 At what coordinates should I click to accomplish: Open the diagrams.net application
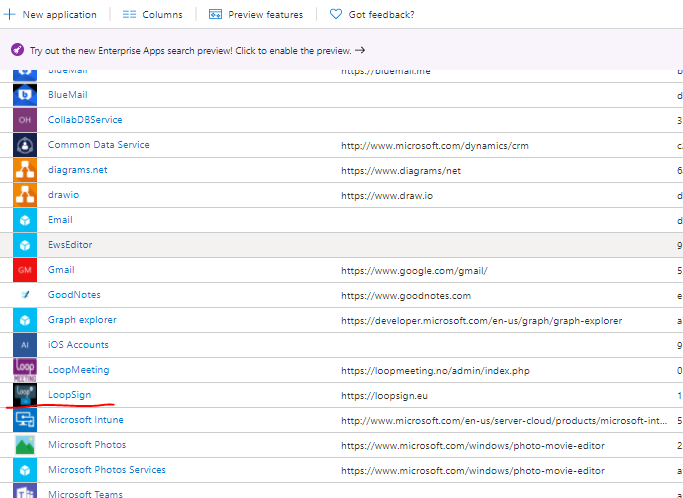[x=78, y=169]
